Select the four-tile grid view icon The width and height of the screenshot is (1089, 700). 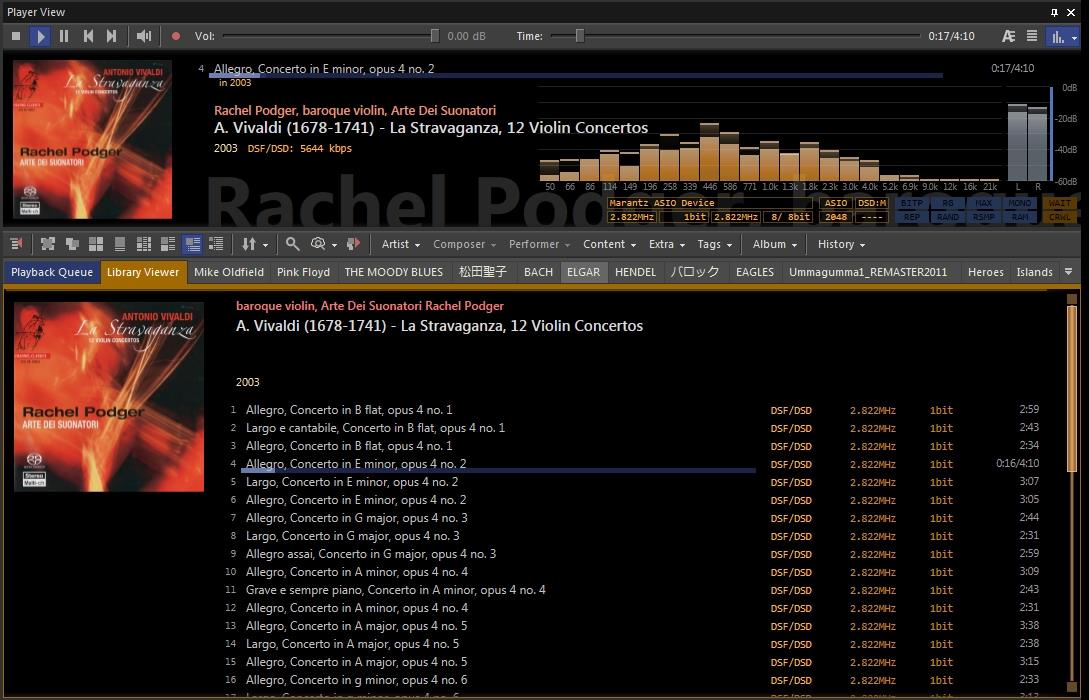pos(96,244)
